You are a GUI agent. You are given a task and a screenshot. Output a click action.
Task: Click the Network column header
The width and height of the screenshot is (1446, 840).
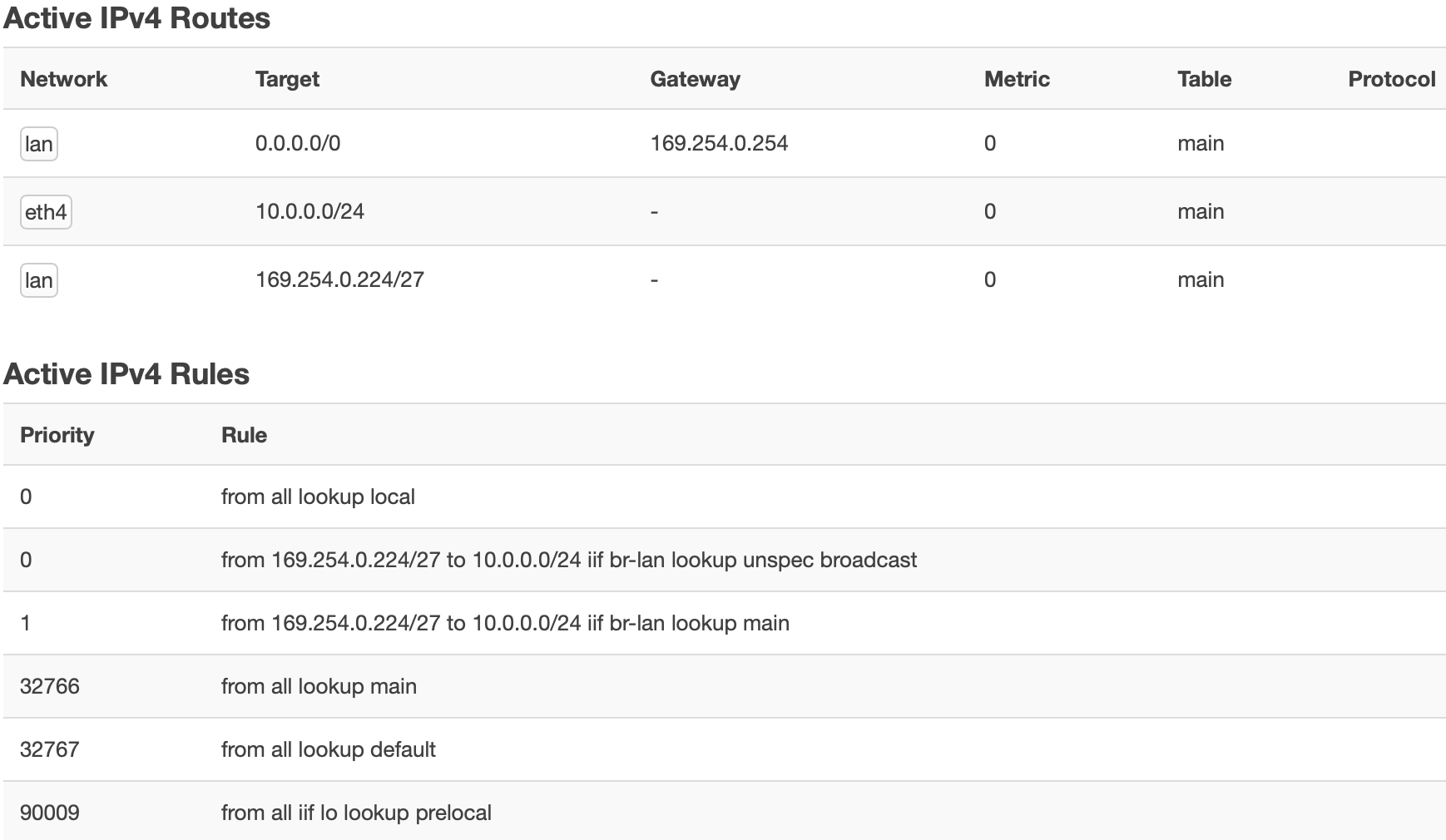click(x=64, y=79)
